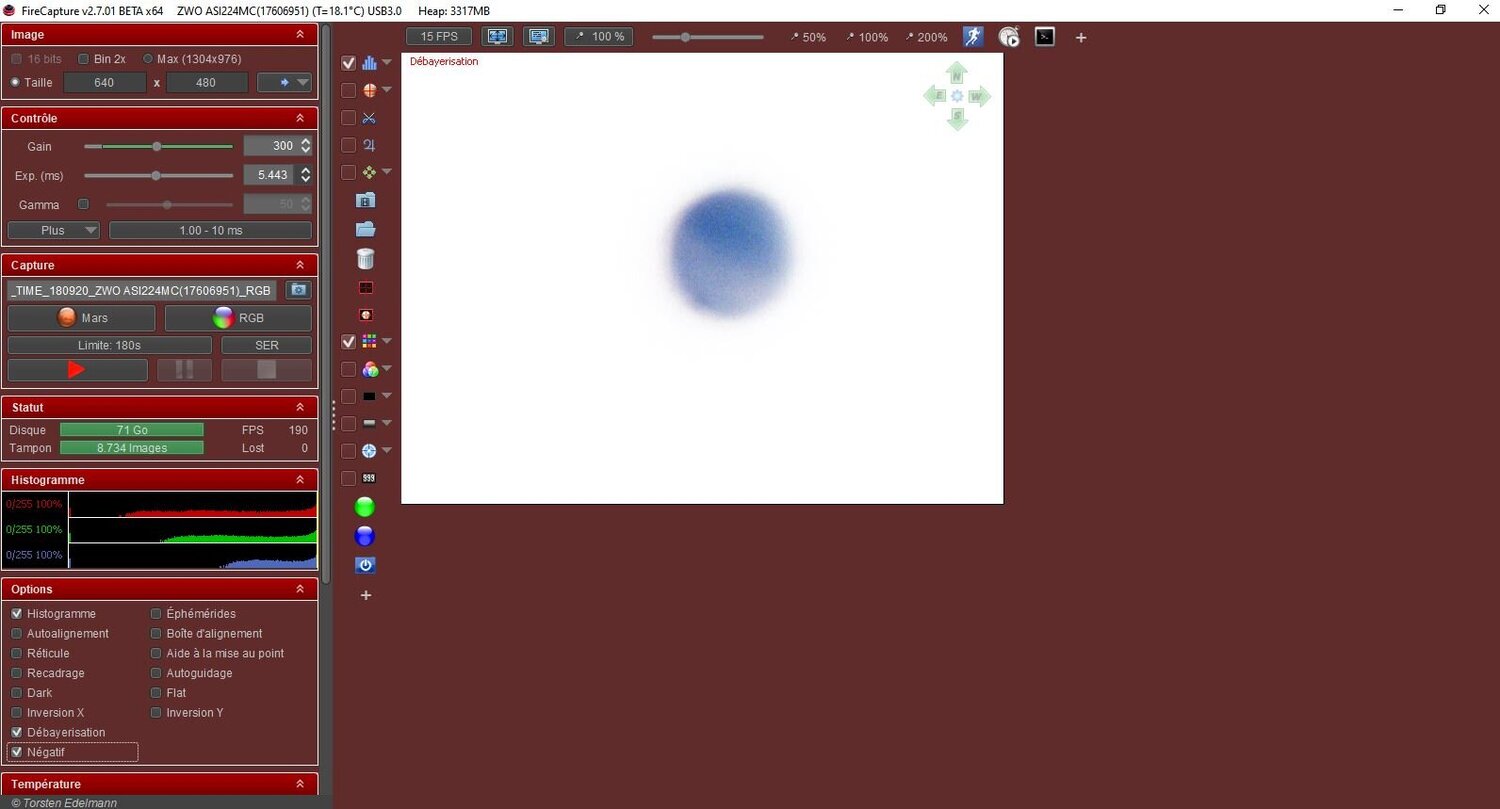The height and width of the screenshot is (809, 1500).
Task: Select the scissors cut tool icon
Action: (x=368, y=117)
